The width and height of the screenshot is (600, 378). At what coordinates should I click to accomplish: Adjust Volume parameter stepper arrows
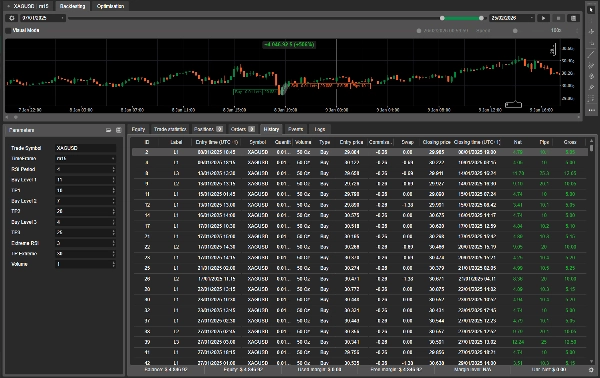pyautogui.click(x=113, y=264)
